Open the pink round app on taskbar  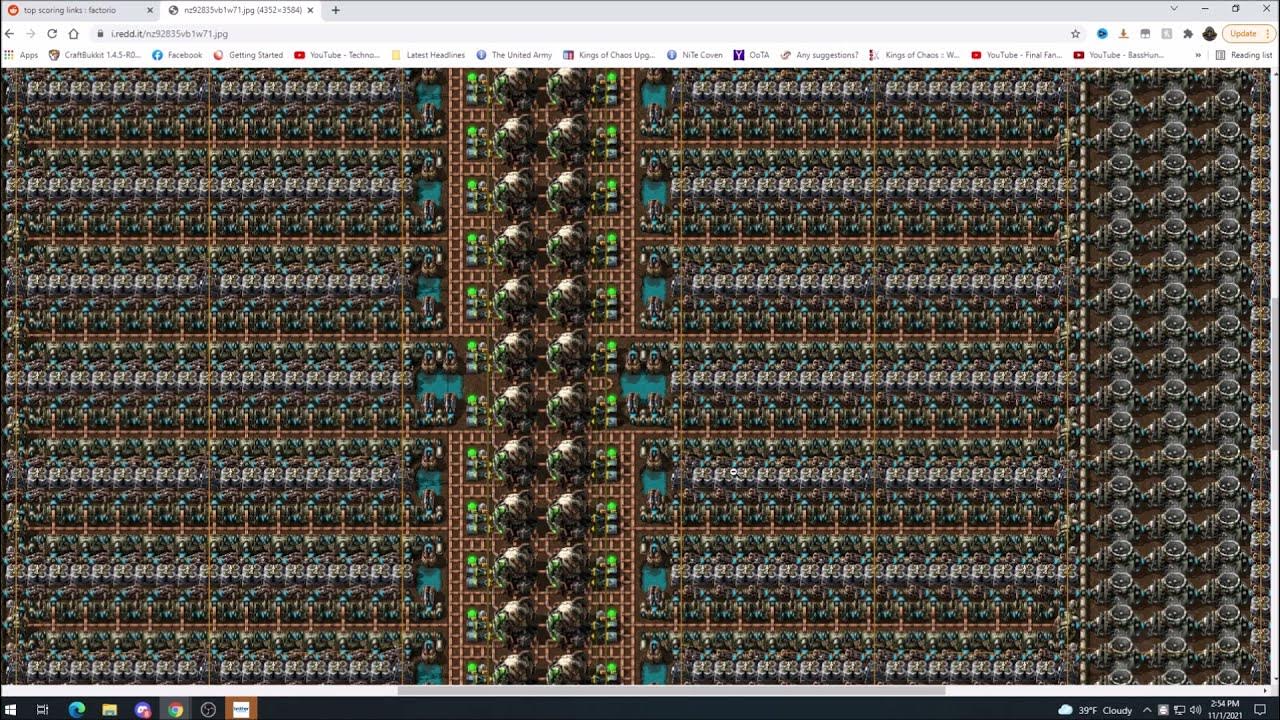(143, 709)
